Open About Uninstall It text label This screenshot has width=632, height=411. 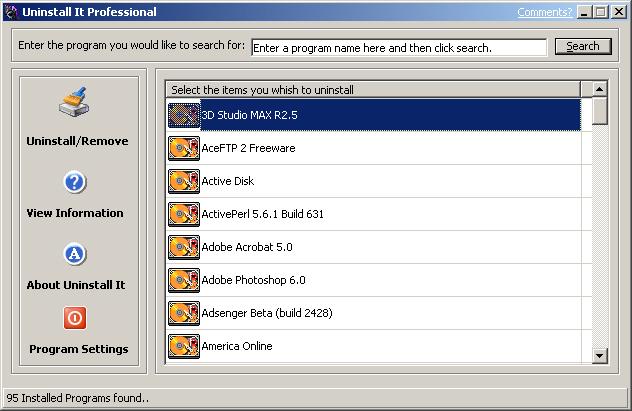point(76,285)
